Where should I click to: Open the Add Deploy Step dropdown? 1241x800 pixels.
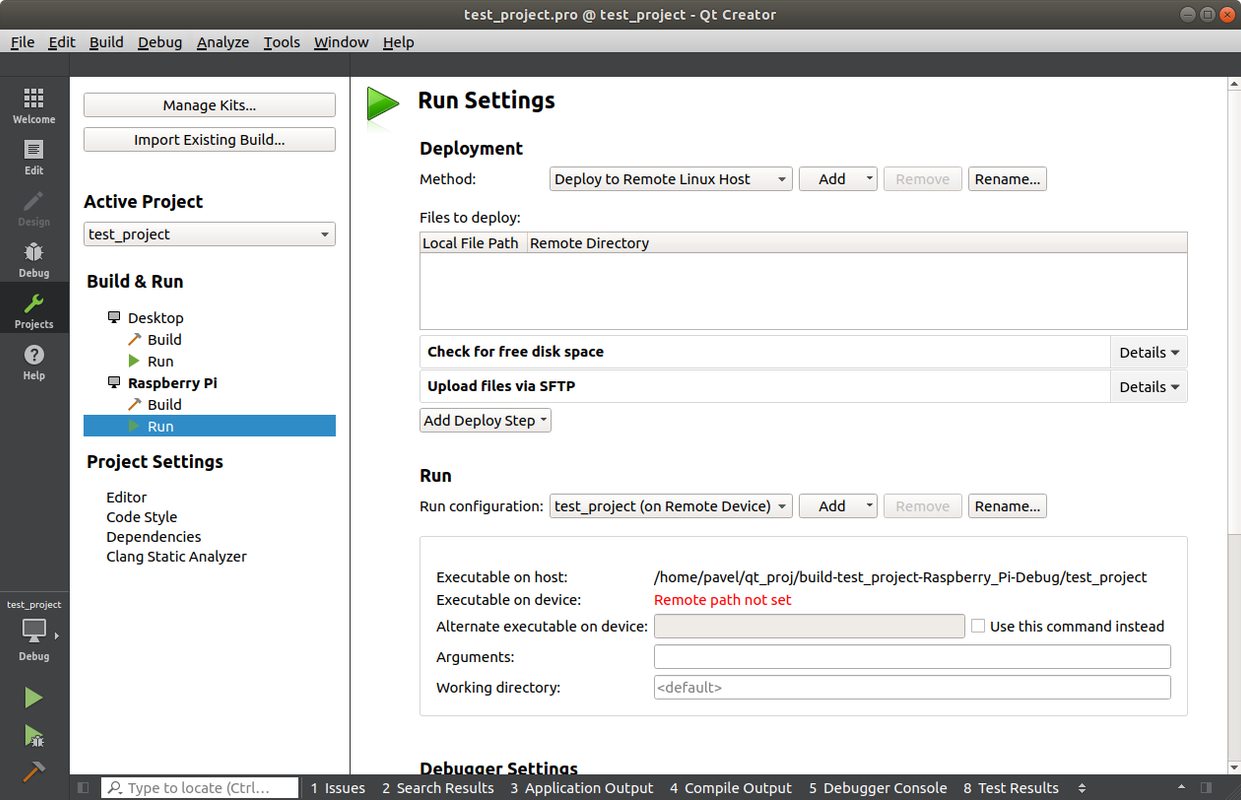[x=485, y=420]
